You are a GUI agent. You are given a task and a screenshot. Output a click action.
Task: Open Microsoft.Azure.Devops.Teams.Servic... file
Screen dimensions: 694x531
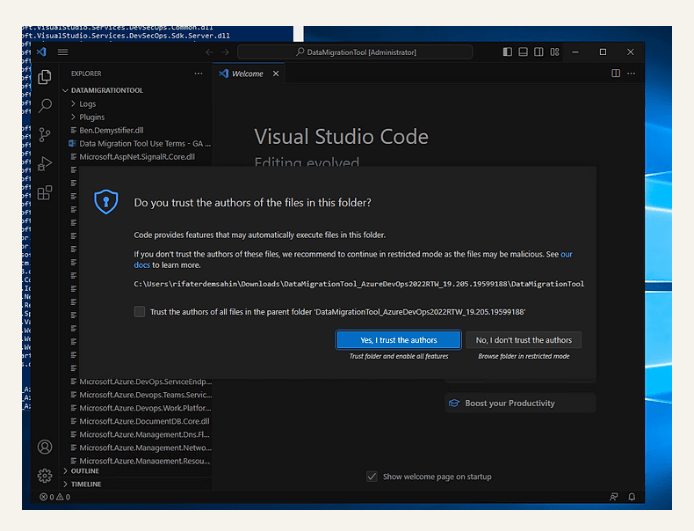coord(137,395)
